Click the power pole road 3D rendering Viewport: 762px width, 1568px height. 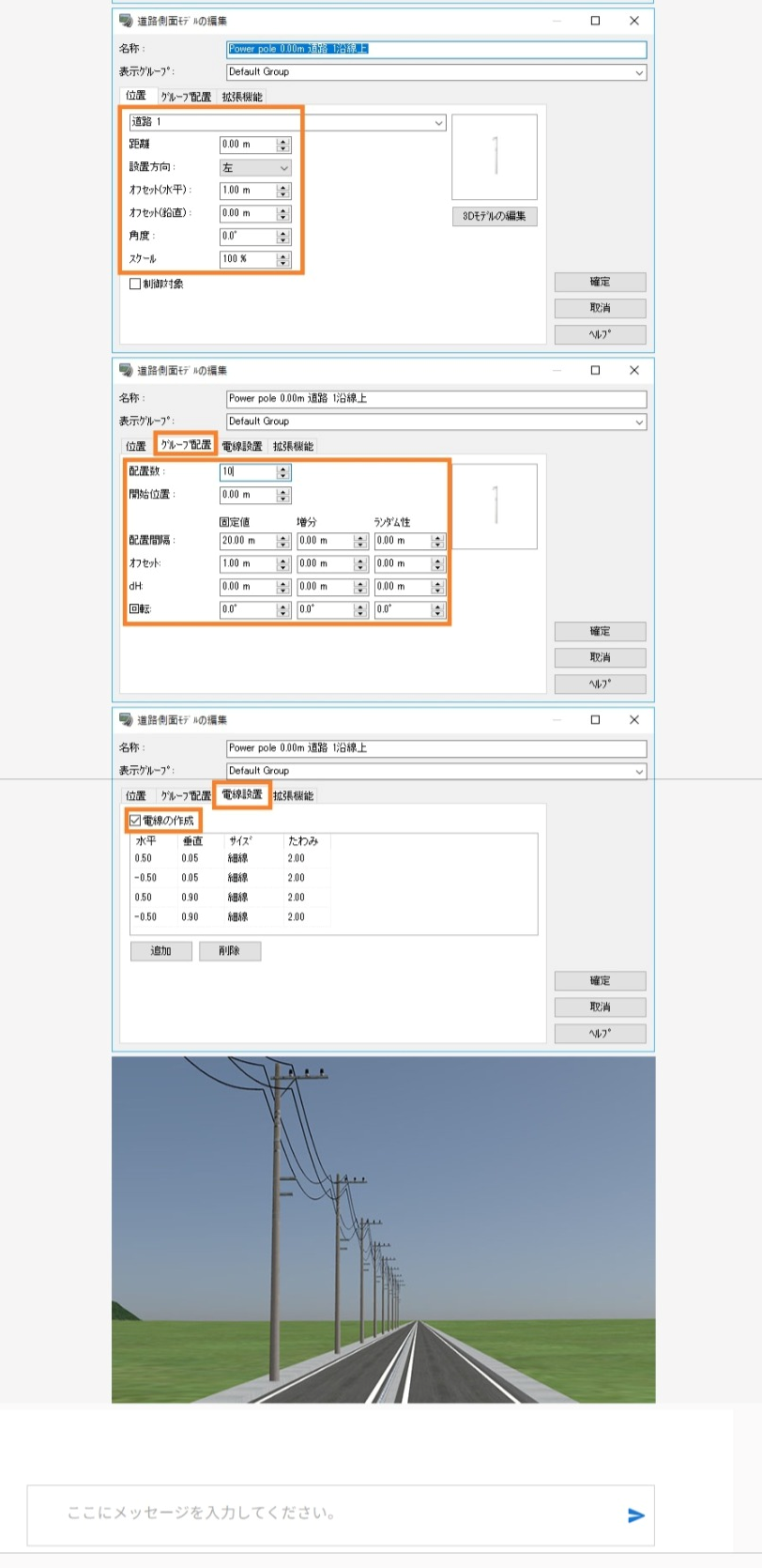coord(383,1230)
